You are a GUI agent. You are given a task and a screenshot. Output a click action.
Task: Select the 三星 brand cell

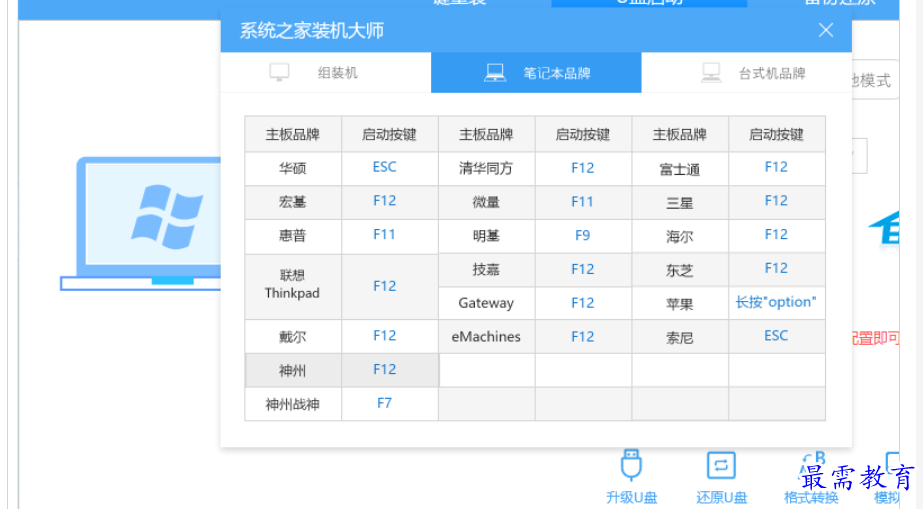(x=679, y=203)
